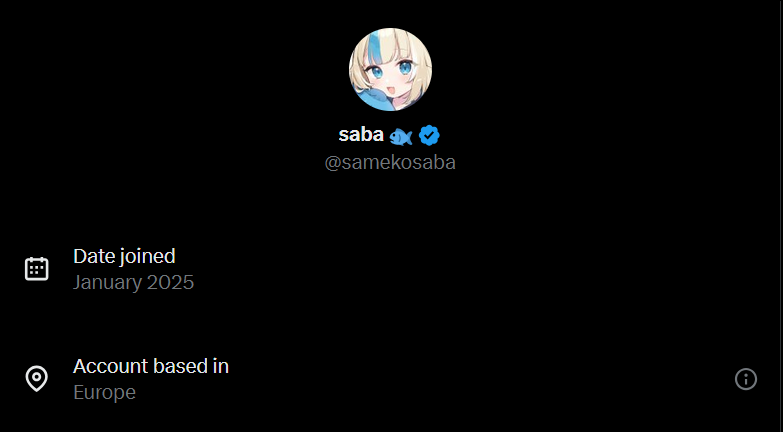Click the location pin icon

pyautogui.click(x=36, y=379)
